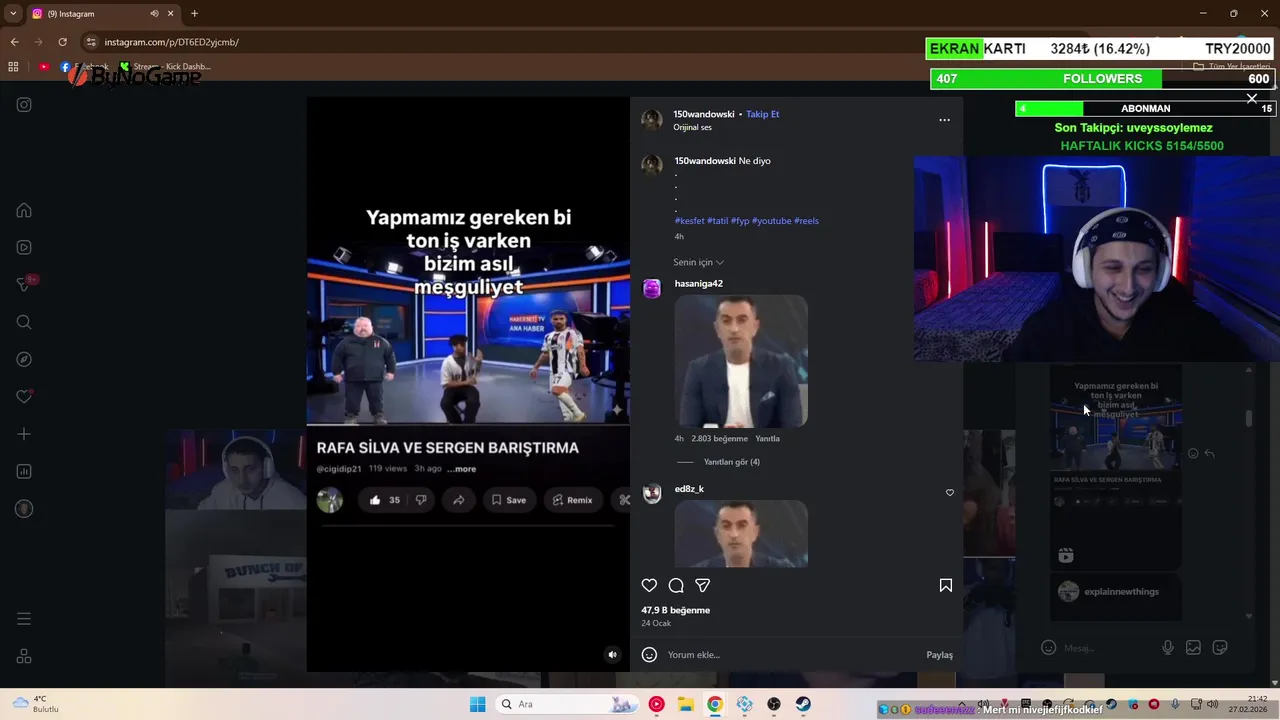Open profile avatar icon in Instagram sidebar
Image resolution: width=1280 pixels, height=720 pixels.
point(24,509)
